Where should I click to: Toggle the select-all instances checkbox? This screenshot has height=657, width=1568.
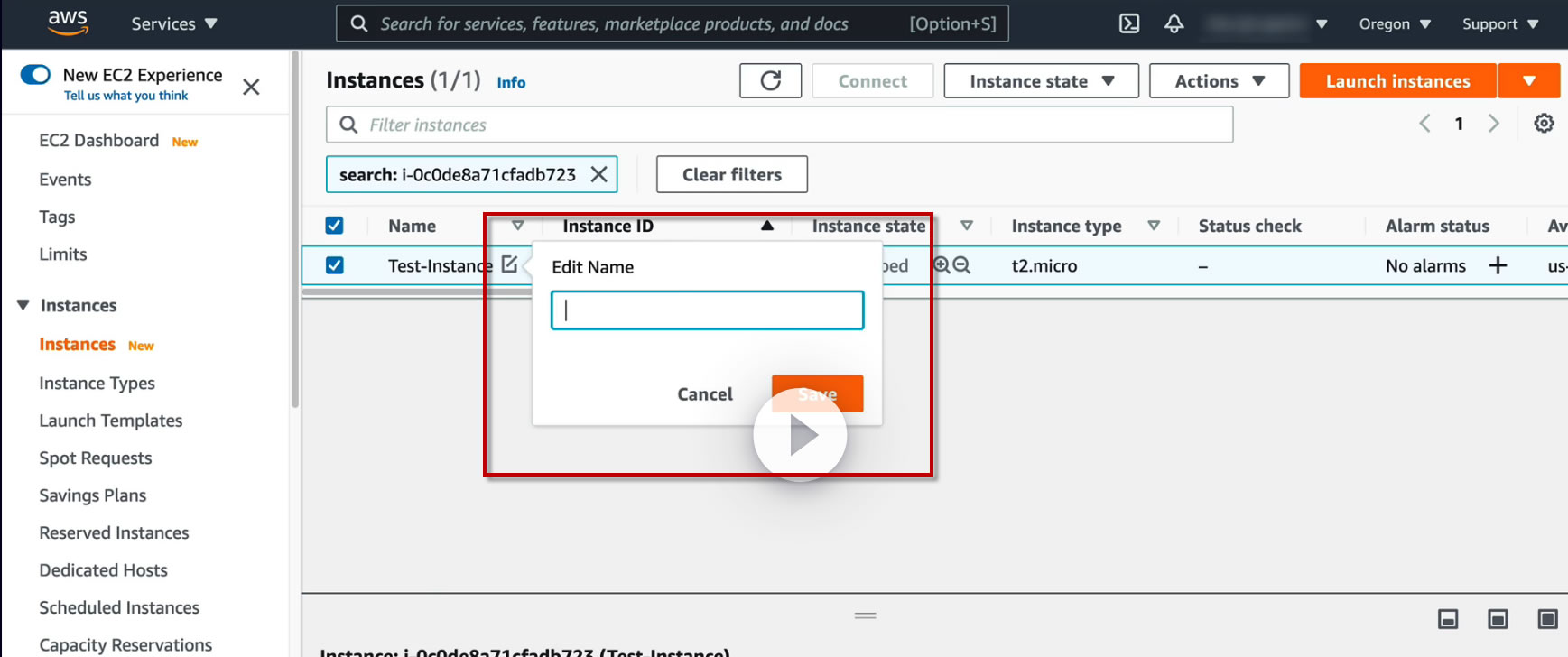pos(334,226)
